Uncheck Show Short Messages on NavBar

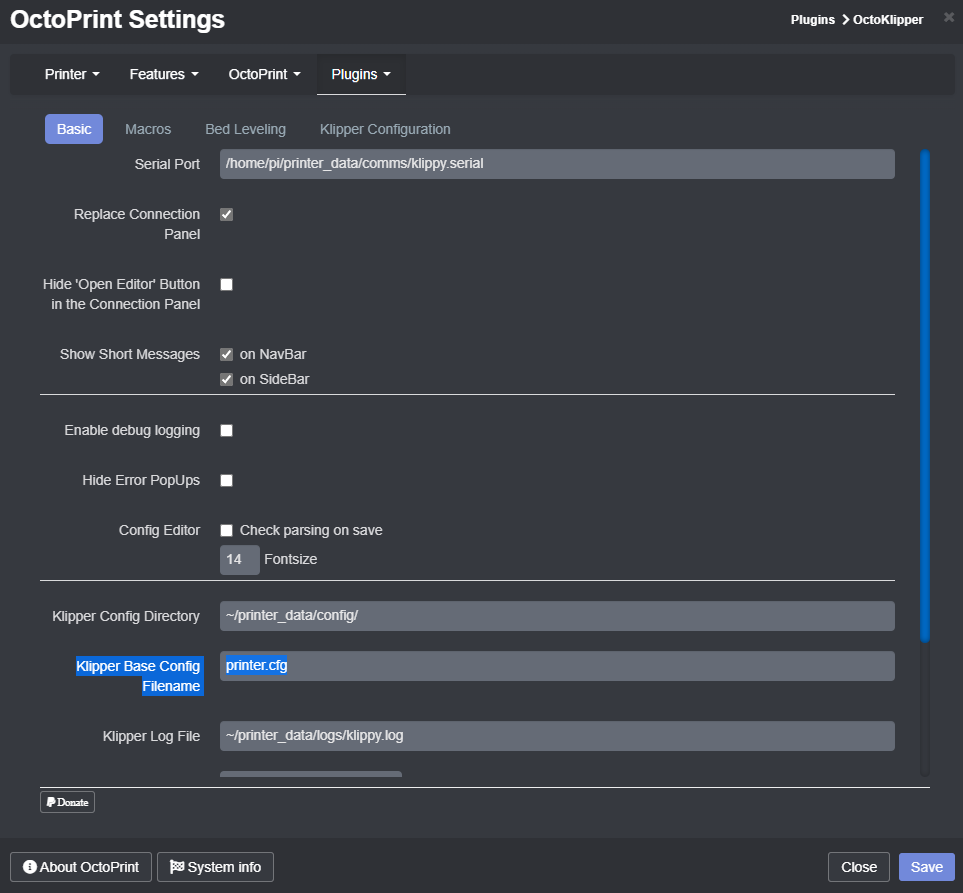(227, 354)
